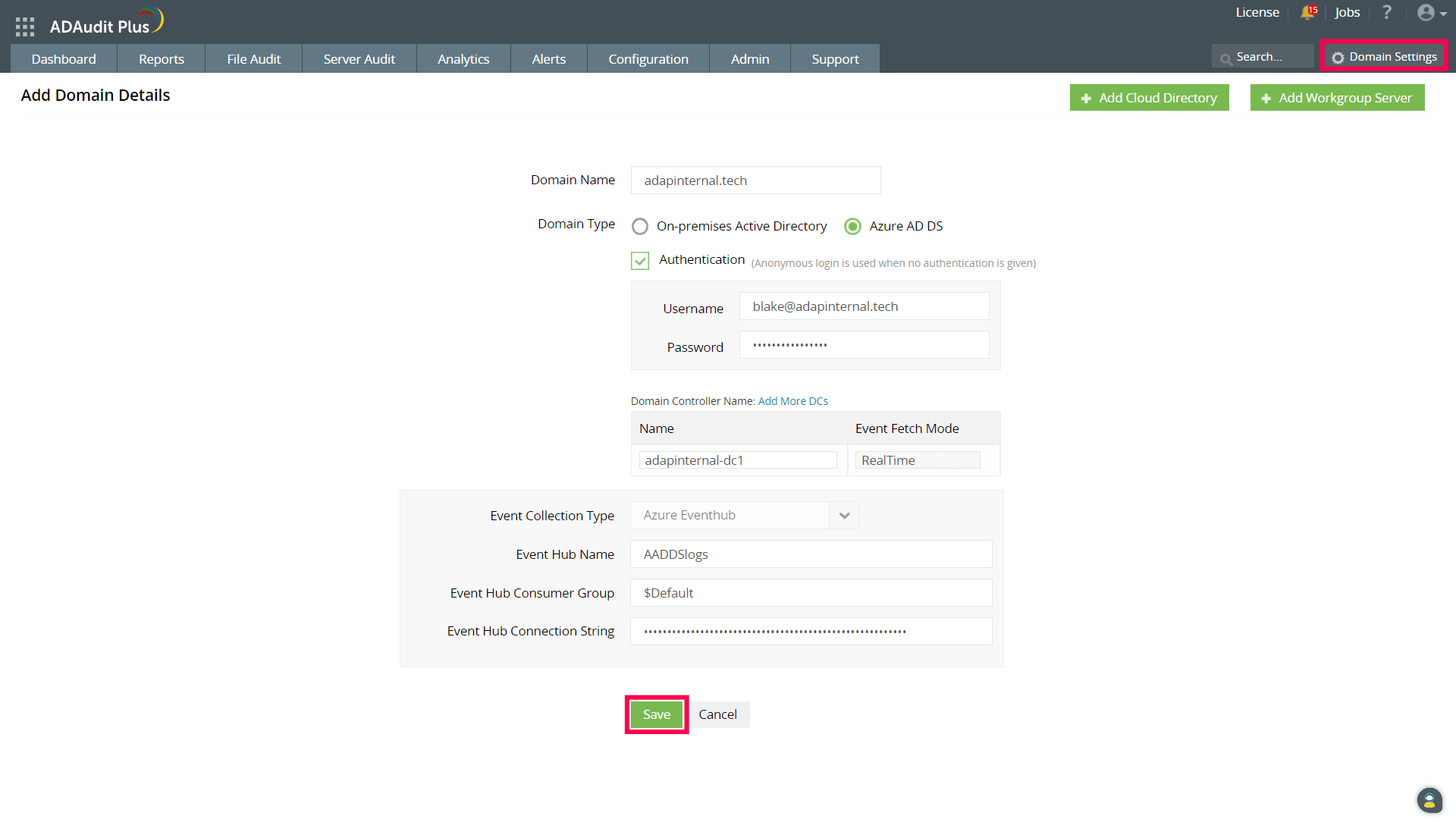Open the Reports tab

[161, 59]
